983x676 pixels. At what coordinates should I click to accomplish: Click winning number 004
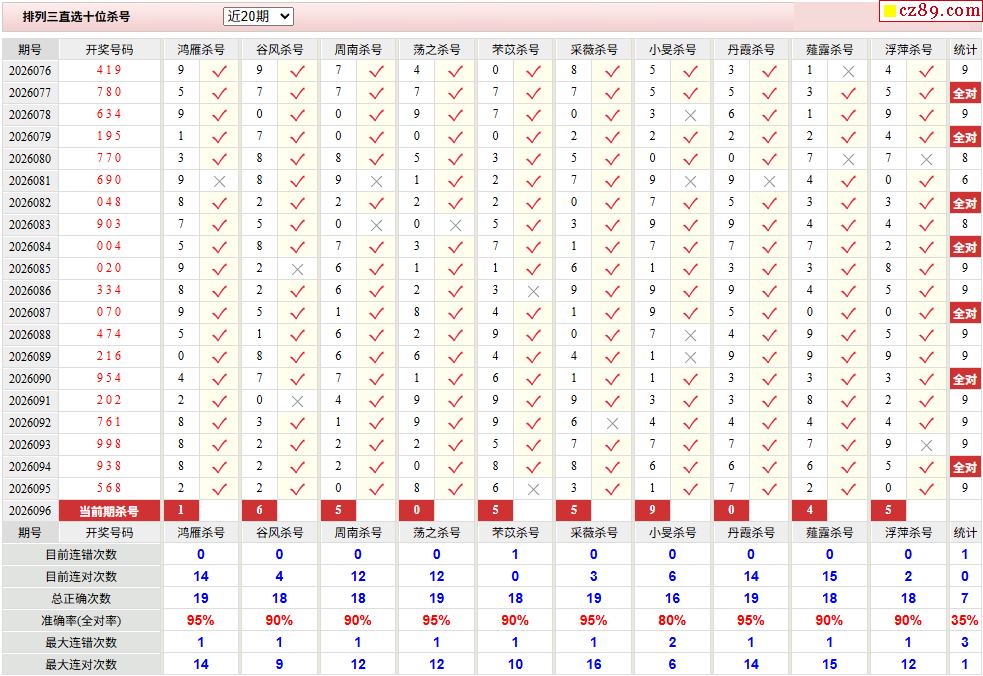[109, 246]
